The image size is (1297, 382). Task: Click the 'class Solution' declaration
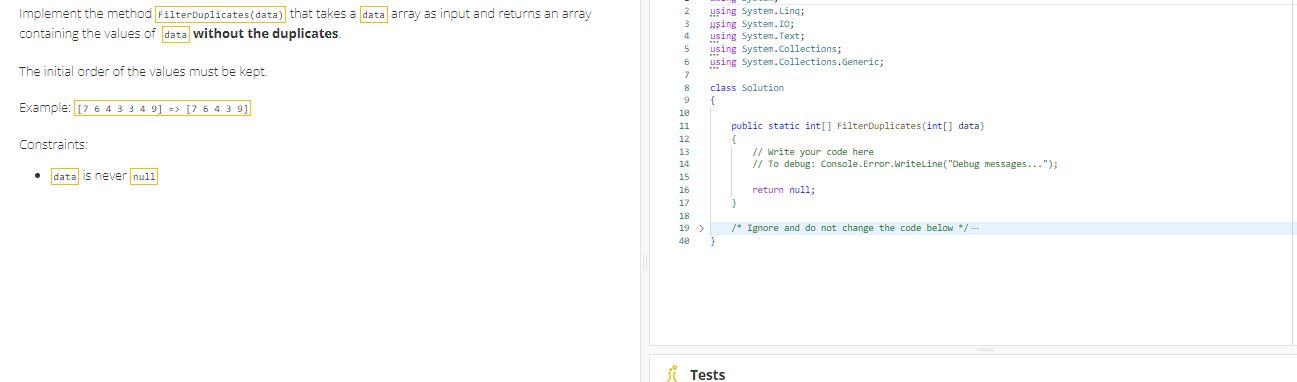point(747,88)
